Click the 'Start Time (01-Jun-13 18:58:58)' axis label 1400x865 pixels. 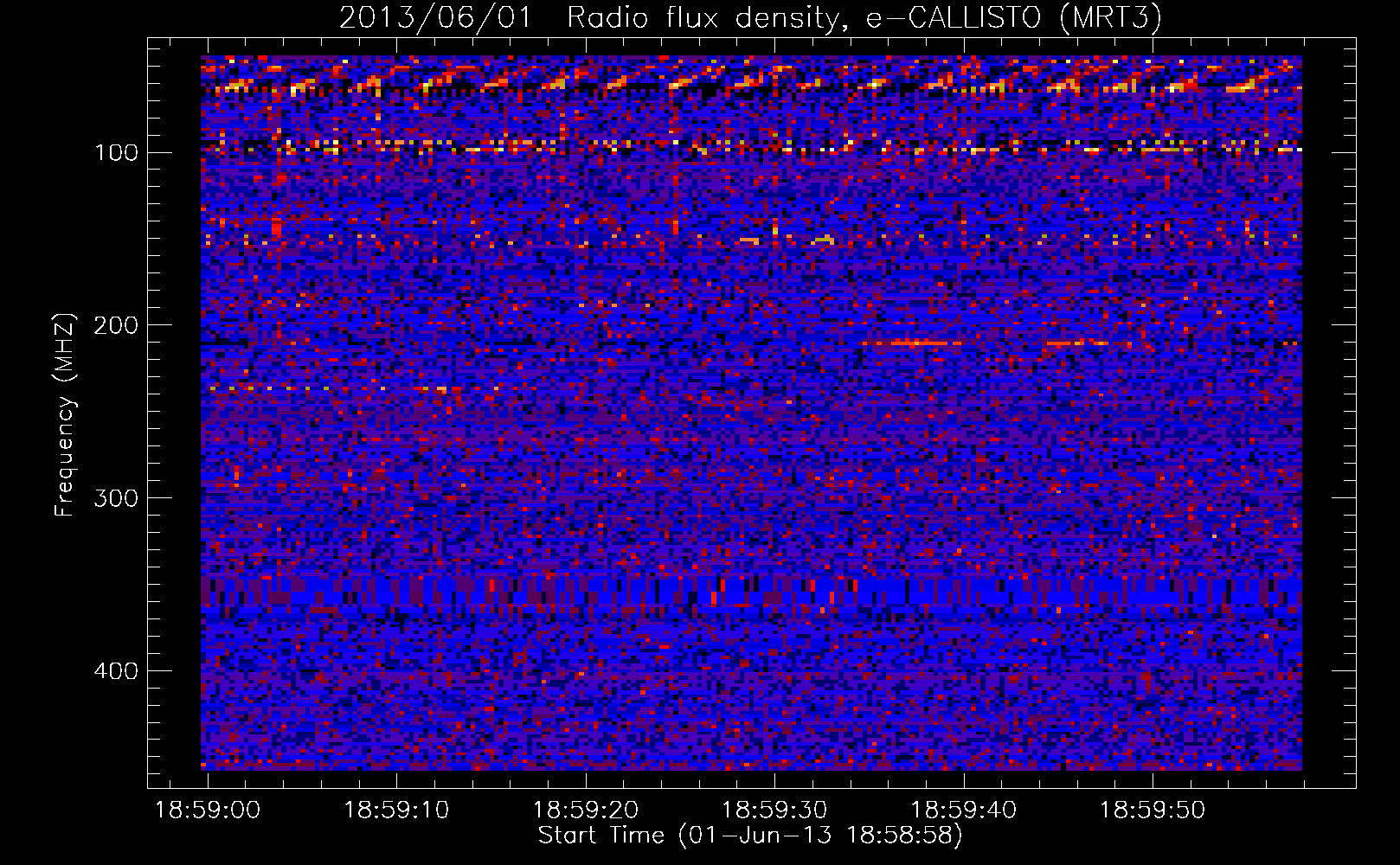(750, 836)
